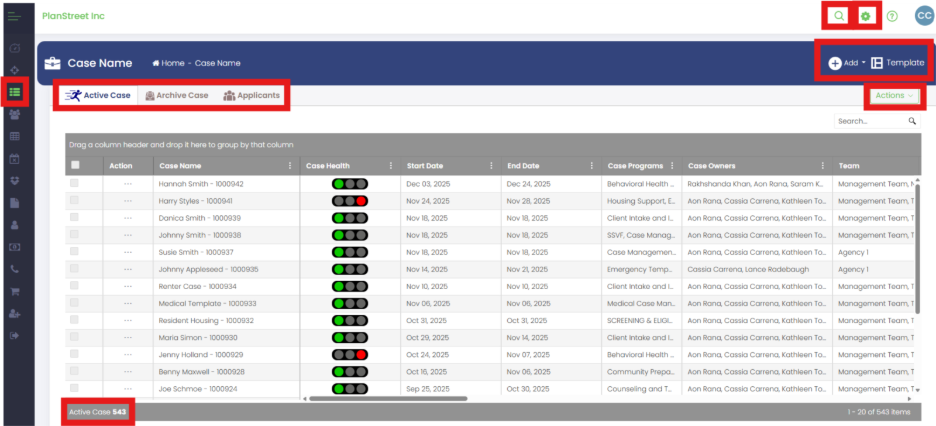936x426 pixels.
Task: Toggle the hamburger menu in sidebar
Action: coord(14,16)
